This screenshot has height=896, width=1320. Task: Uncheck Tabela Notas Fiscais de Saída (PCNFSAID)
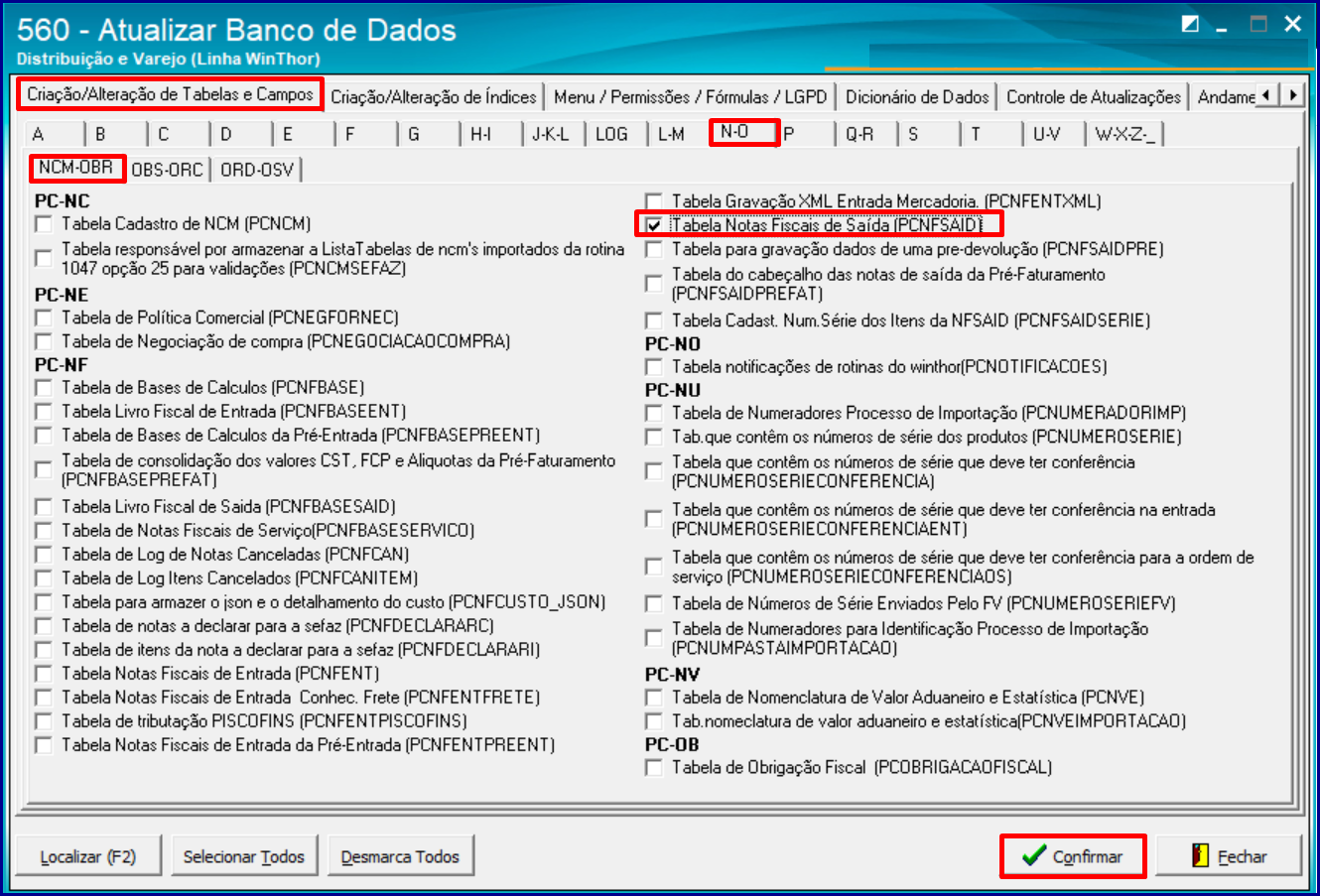pos(654,225)
